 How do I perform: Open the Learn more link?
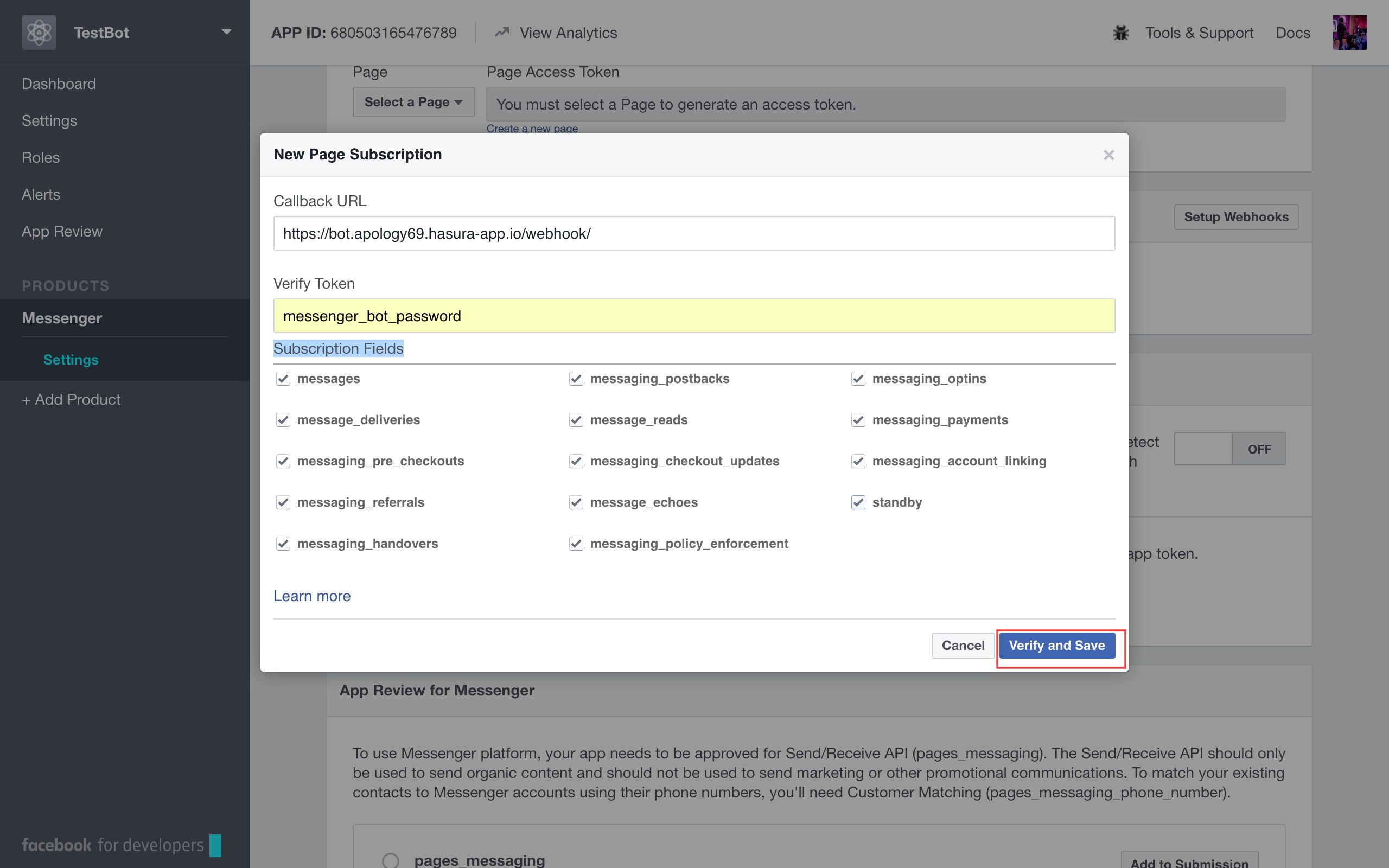pyautogui.click(x=311, y=596)
